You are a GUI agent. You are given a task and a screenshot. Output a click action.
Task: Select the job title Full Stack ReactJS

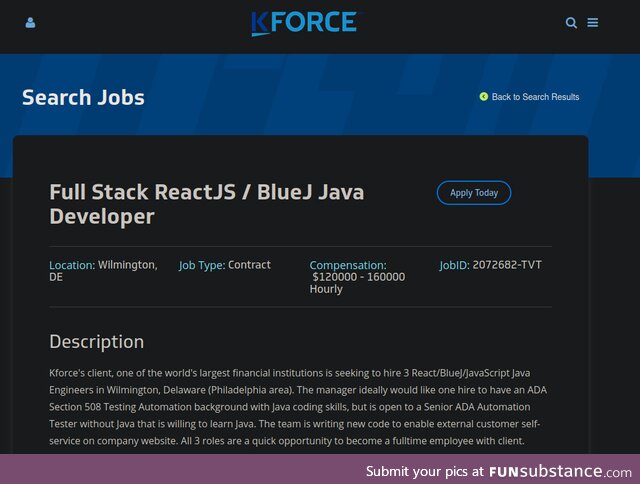[207, 204]
